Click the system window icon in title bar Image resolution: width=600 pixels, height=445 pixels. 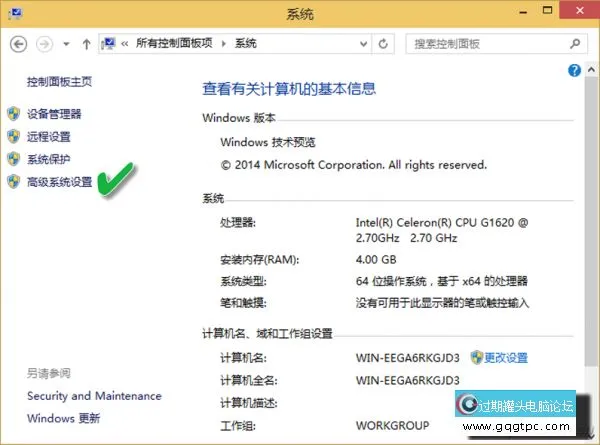click(13, 14)
